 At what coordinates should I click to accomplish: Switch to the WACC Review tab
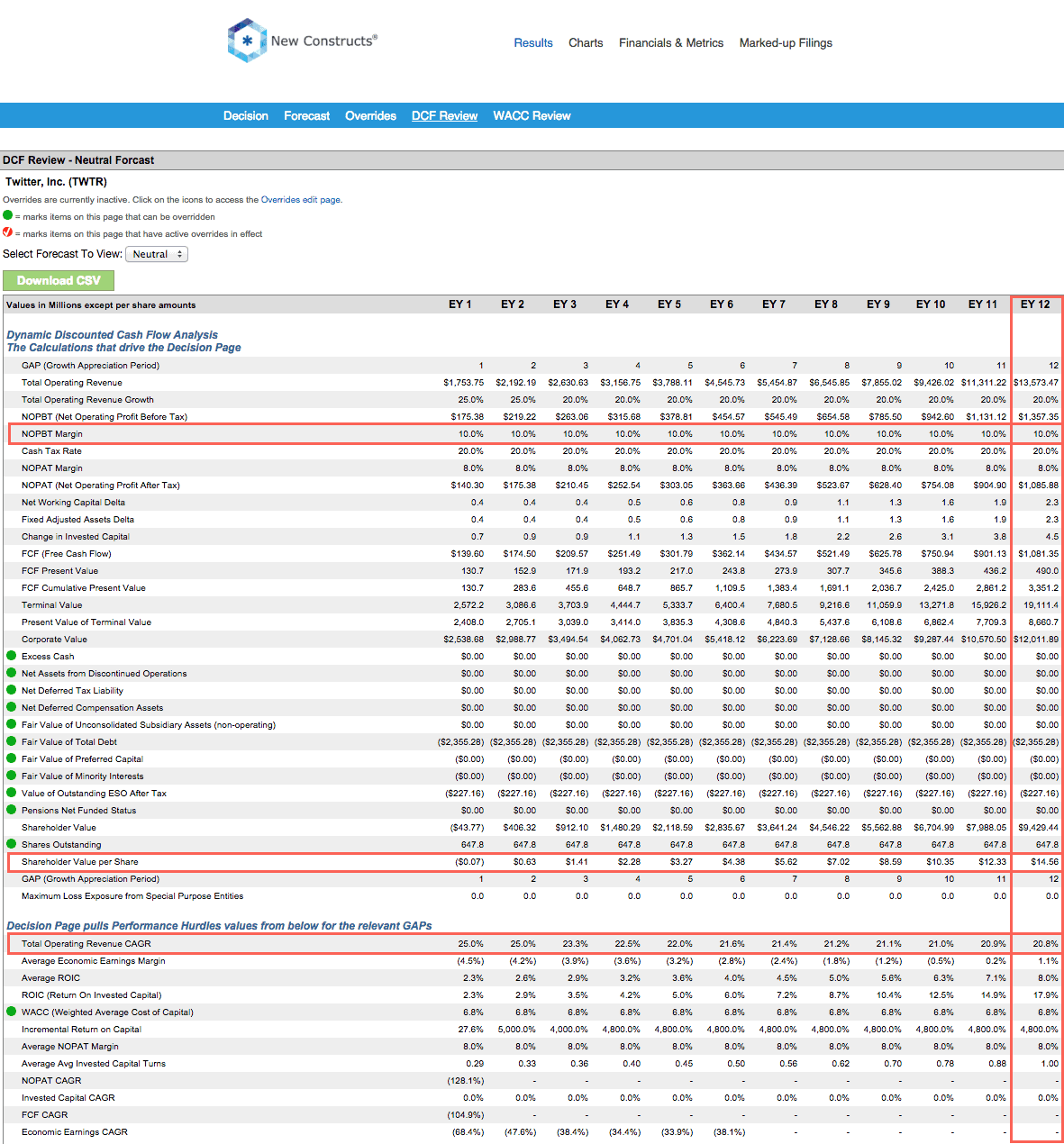click(x=532, y=115)
